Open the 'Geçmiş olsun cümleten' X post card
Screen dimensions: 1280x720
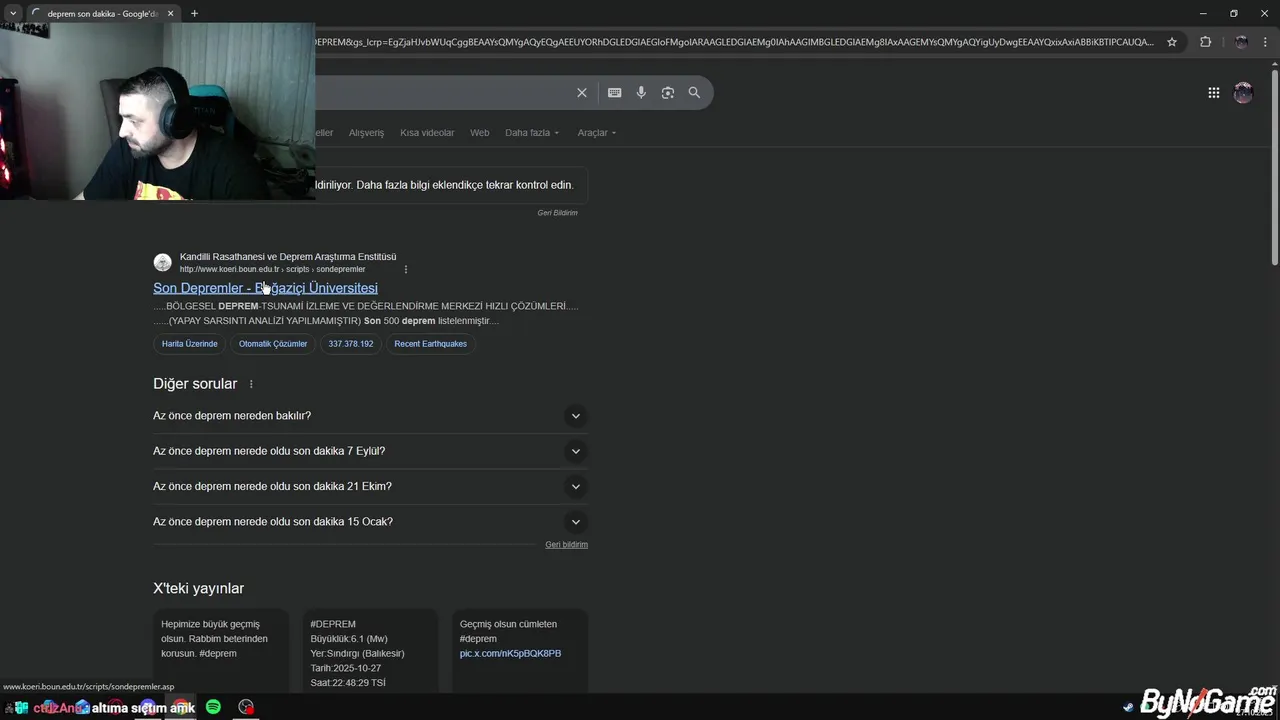[520, 653]
